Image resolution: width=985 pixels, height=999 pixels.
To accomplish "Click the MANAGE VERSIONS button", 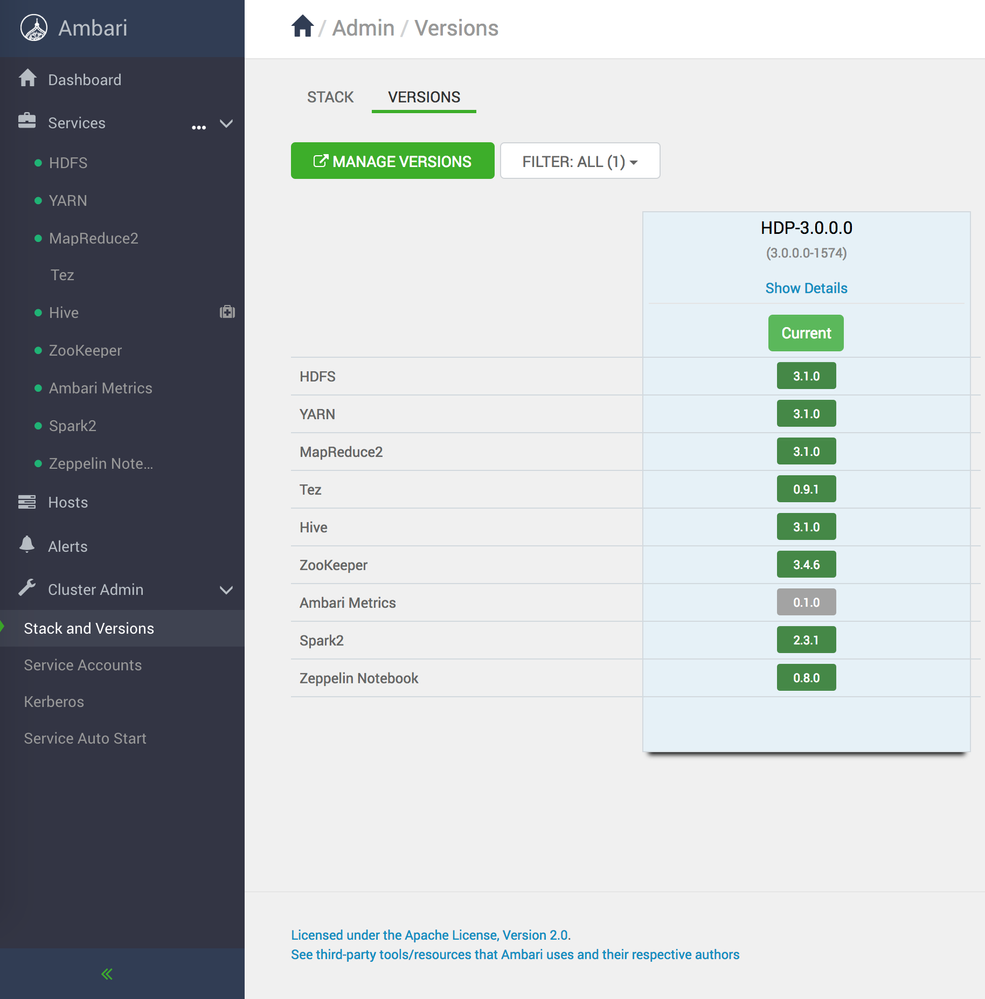I will click(392, 160).
